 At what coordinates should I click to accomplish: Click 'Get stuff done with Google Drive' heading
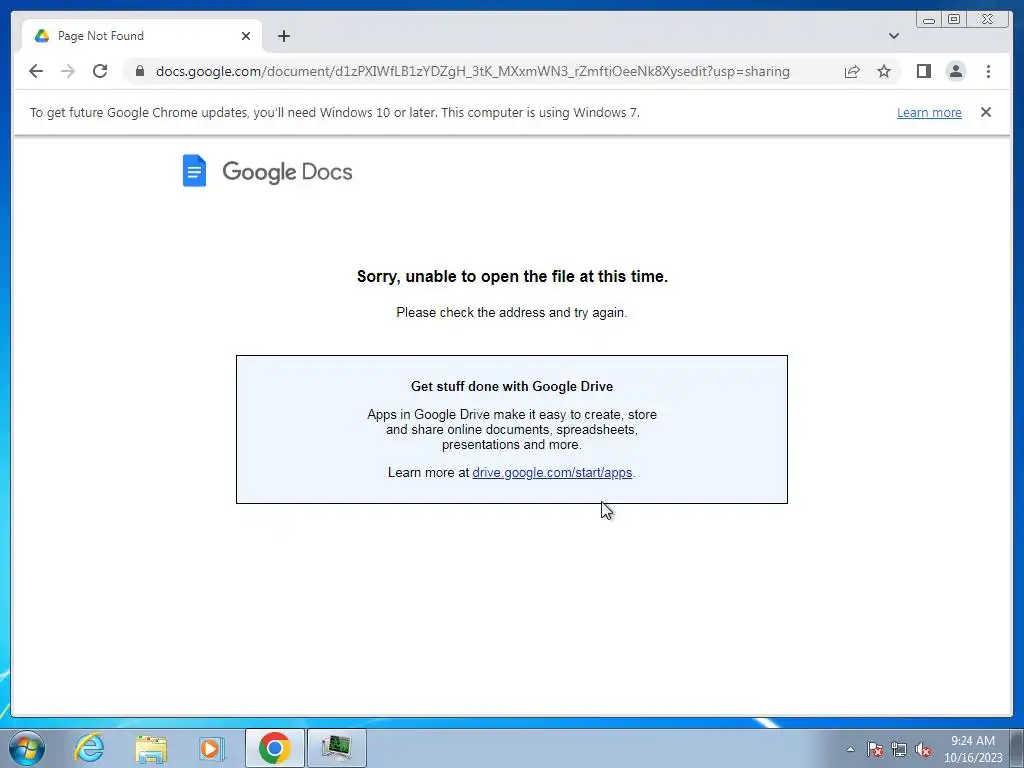click(x=512, y=386)
